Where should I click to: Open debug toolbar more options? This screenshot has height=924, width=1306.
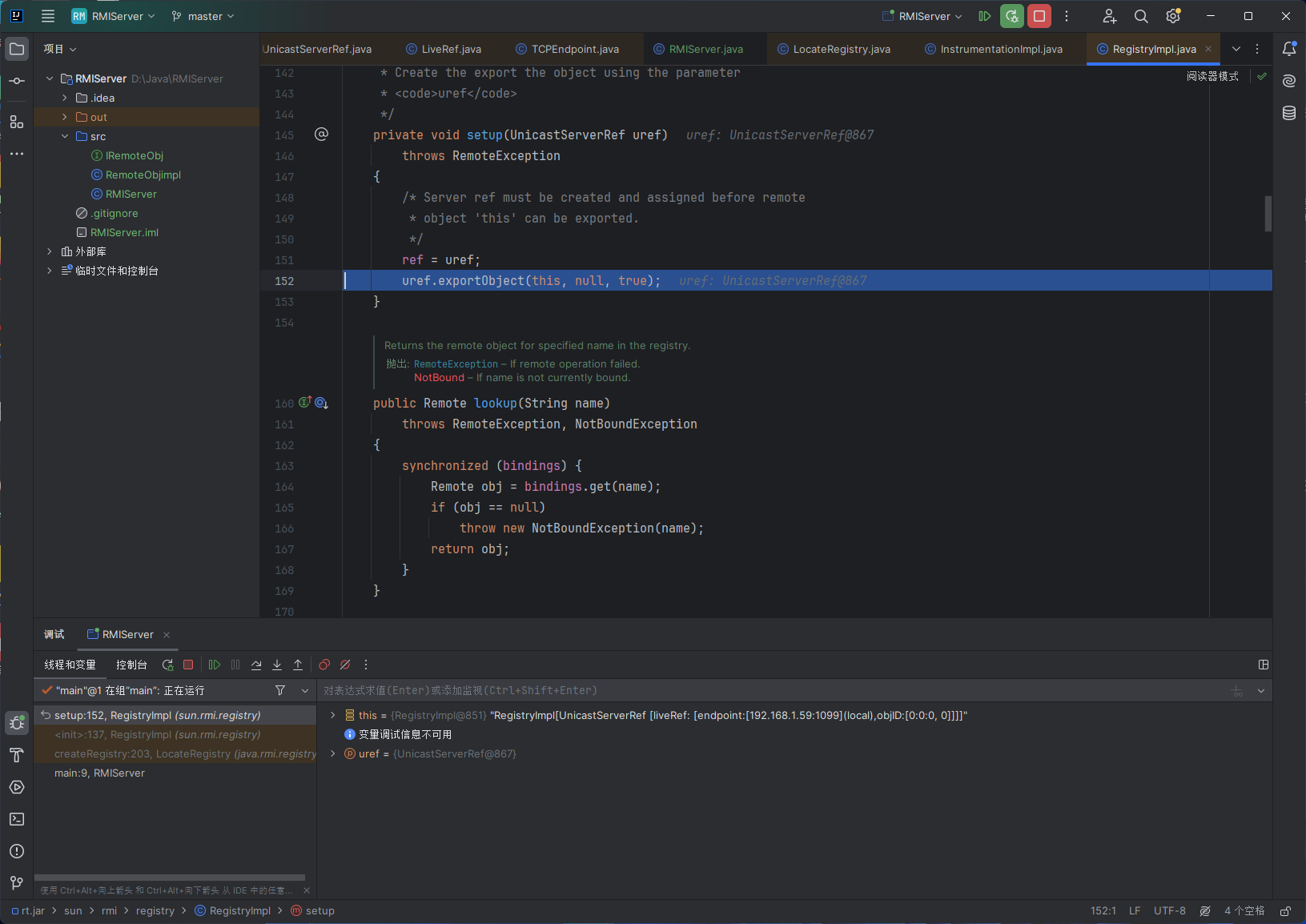pyautogui.click(x=366, y=665)
